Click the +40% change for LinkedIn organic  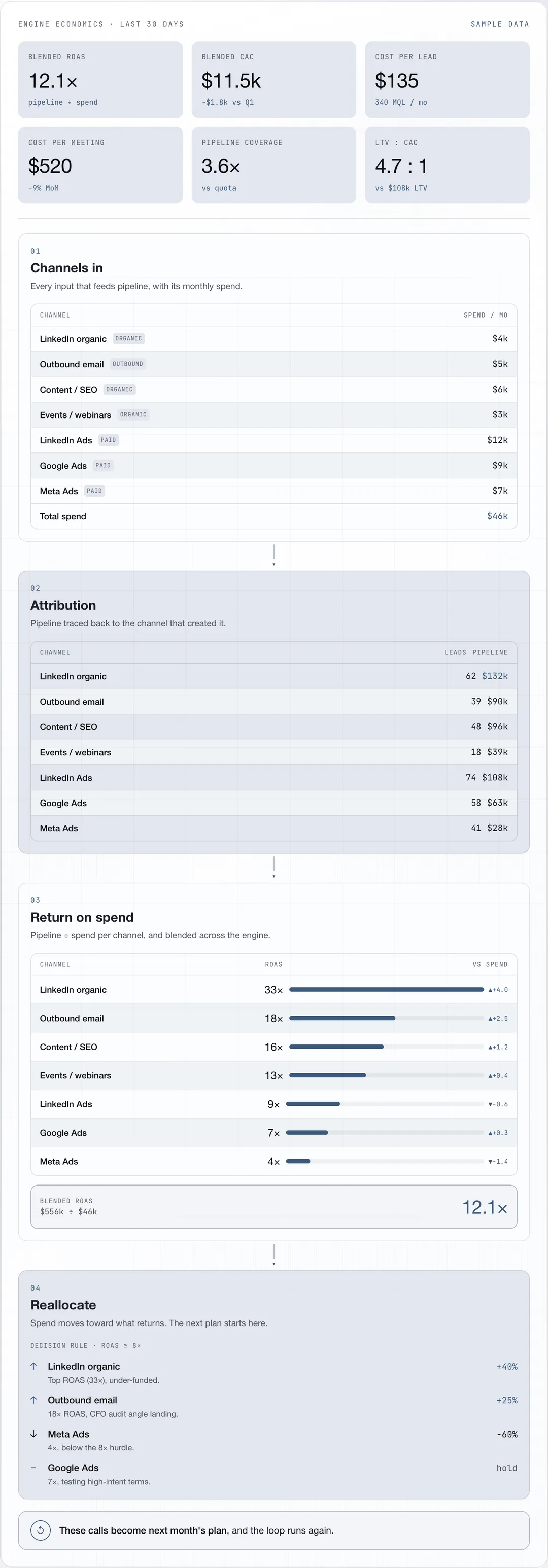(x=506, y=1367)
